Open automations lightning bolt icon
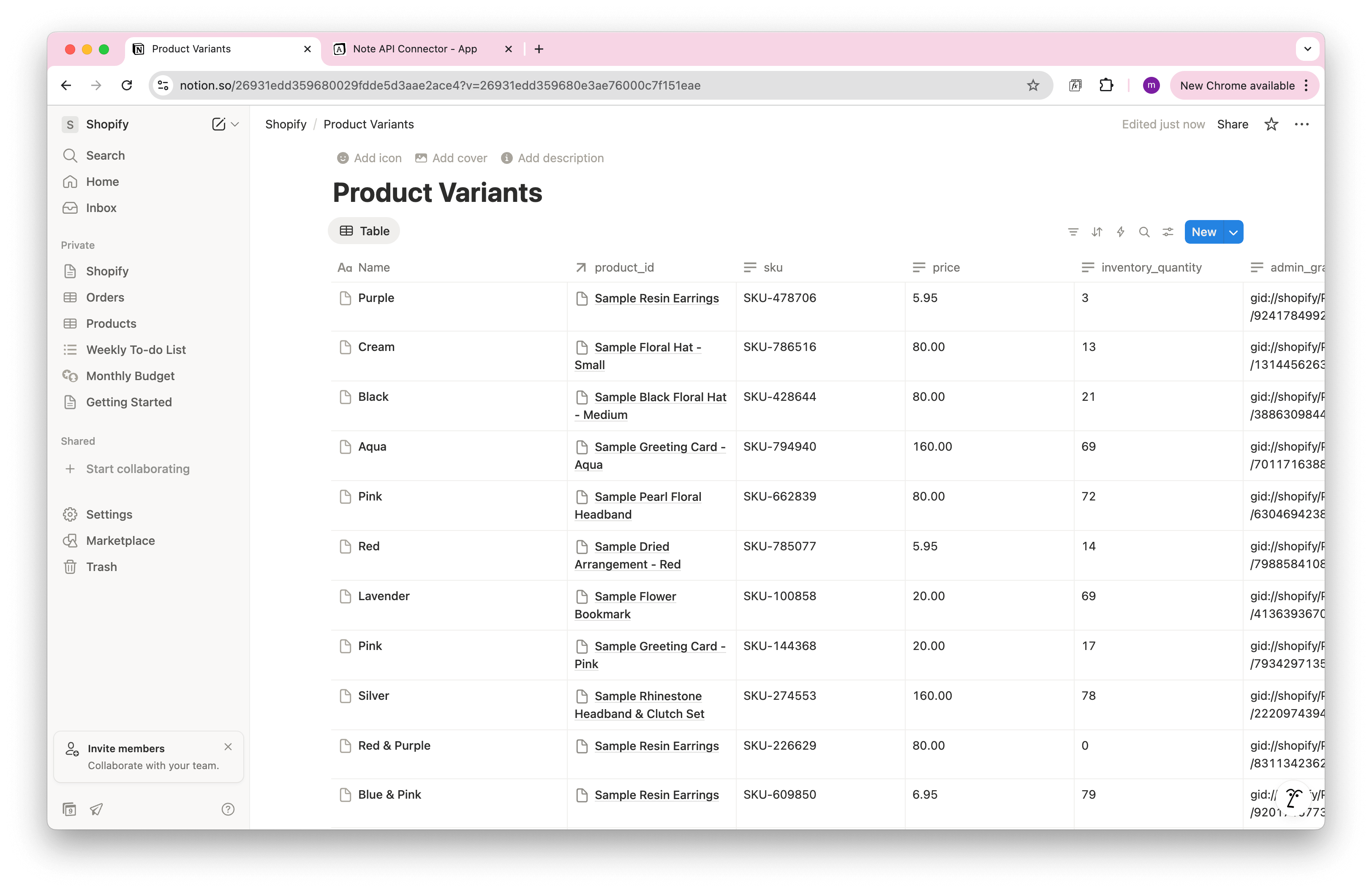Screen dimensions: 1372x892 click(1120, 231)
